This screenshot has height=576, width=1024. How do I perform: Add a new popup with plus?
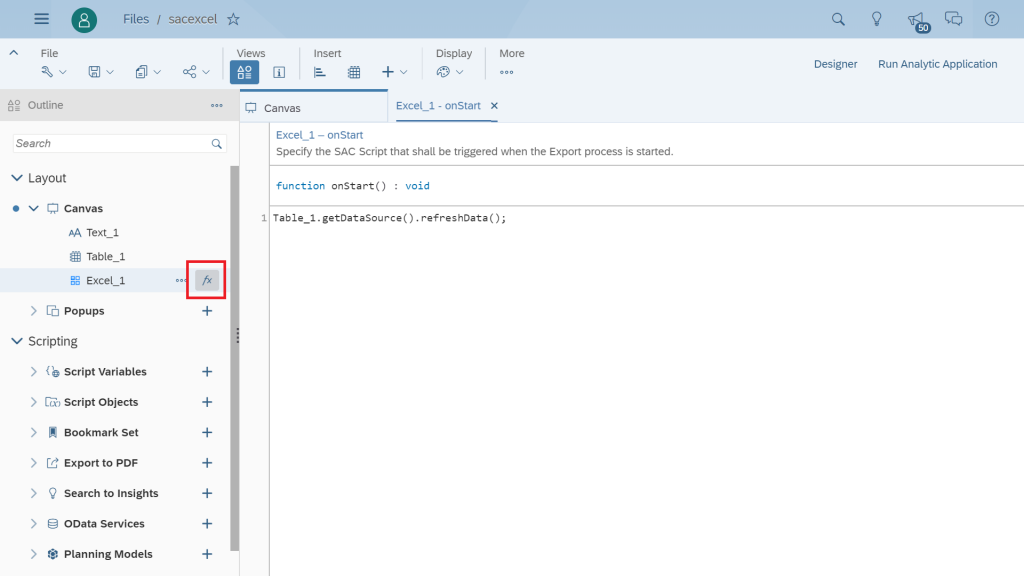pyautogui.click(x=207, y=311)
